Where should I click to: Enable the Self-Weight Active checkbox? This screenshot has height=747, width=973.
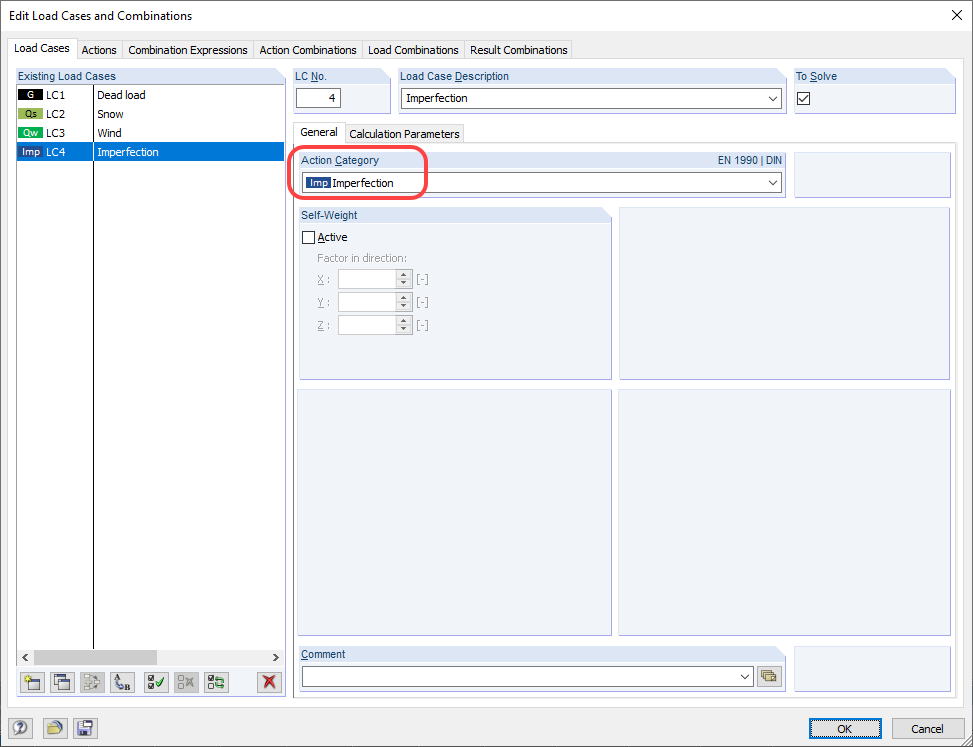pyautogui.click(x=308, y=237)
